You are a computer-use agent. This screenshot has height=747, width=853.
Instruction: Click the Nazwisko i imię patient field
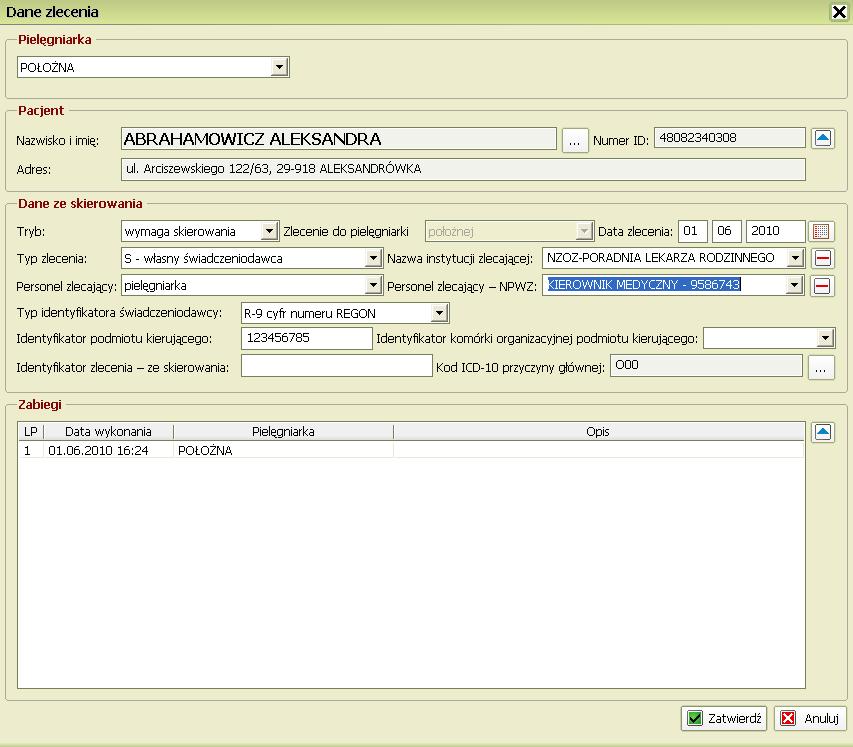coord(338,139)
